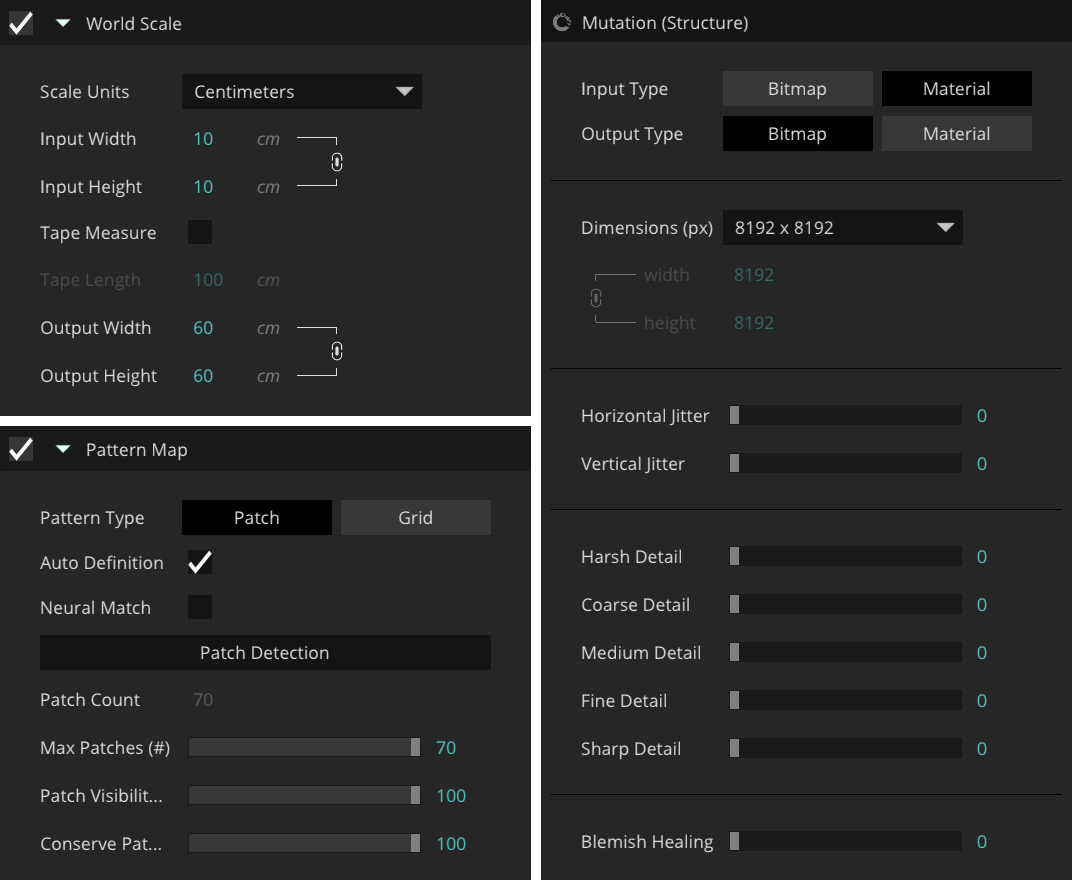
Task: Click the Input Height value field
Action: pyautogui.click(x=203, y=187)
